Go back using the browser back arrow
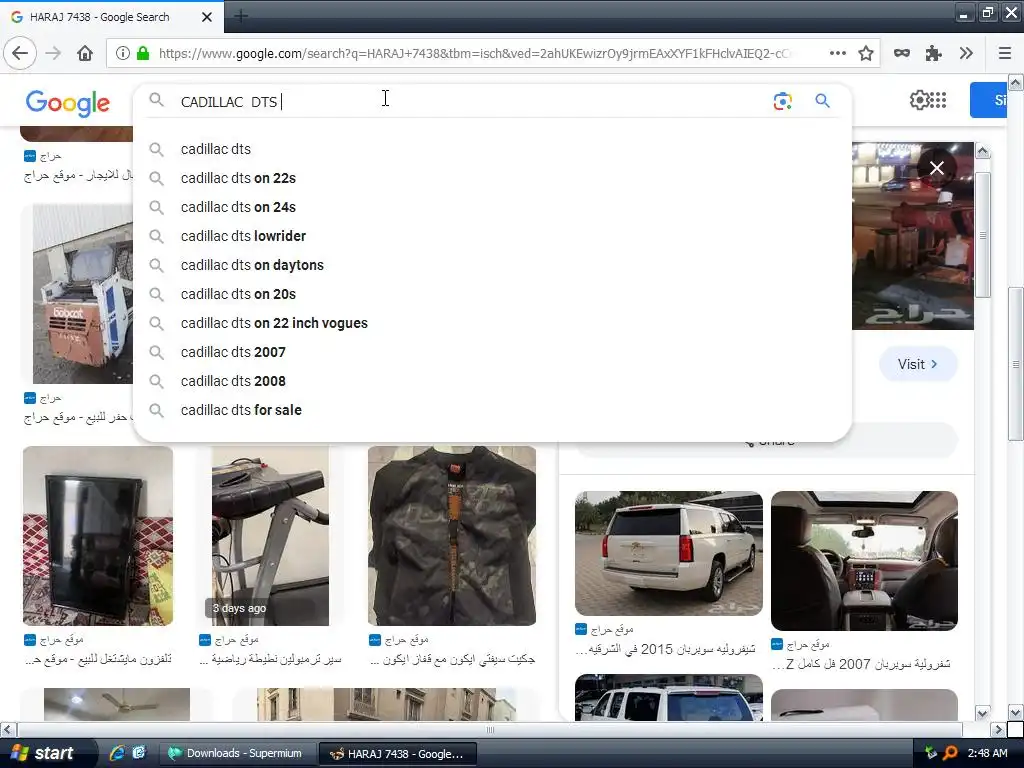Viewport: 1024px width, 768px height. [20, 53]
